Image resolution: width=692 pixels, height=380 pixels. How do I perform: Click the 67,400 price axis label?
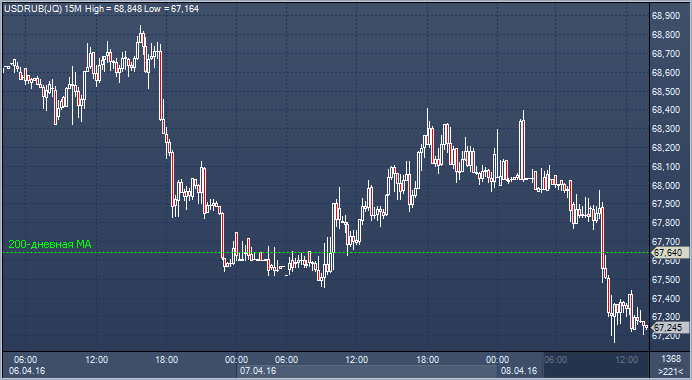[x=666, y=299]
